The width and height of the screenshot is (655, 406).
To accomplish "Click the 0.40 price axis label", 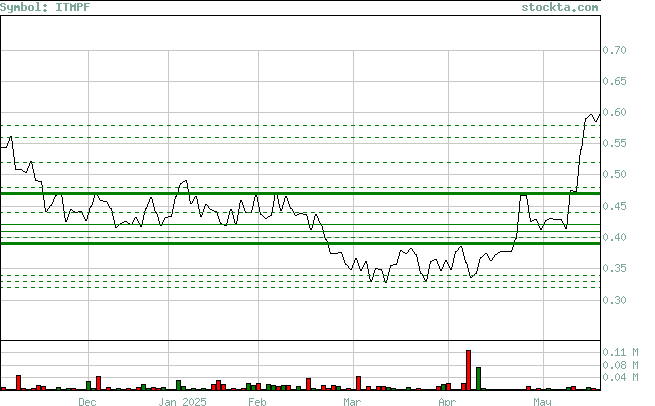I will click(x=614, y=237).
